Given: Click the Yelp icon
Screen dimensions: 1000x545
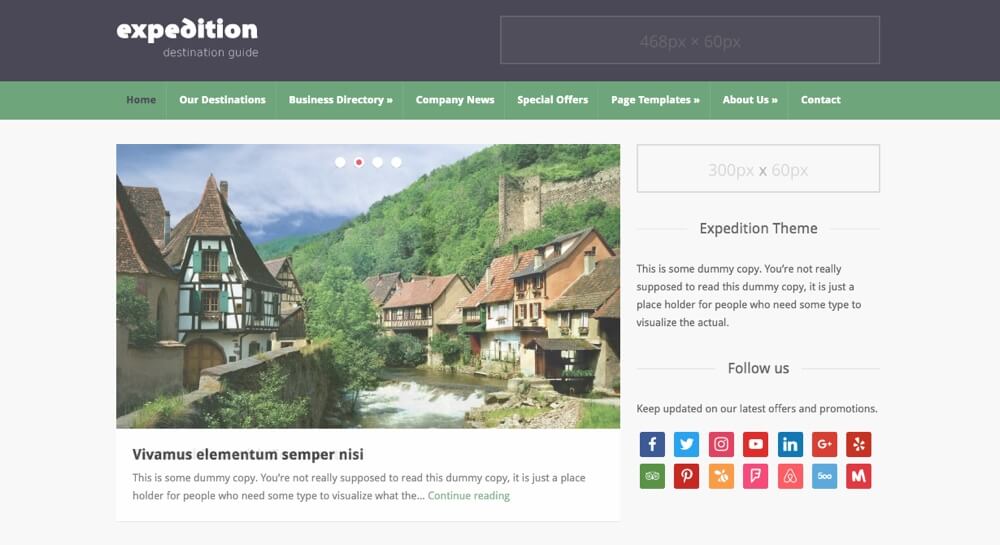Looking at the screenshot, I should point(858,444).
